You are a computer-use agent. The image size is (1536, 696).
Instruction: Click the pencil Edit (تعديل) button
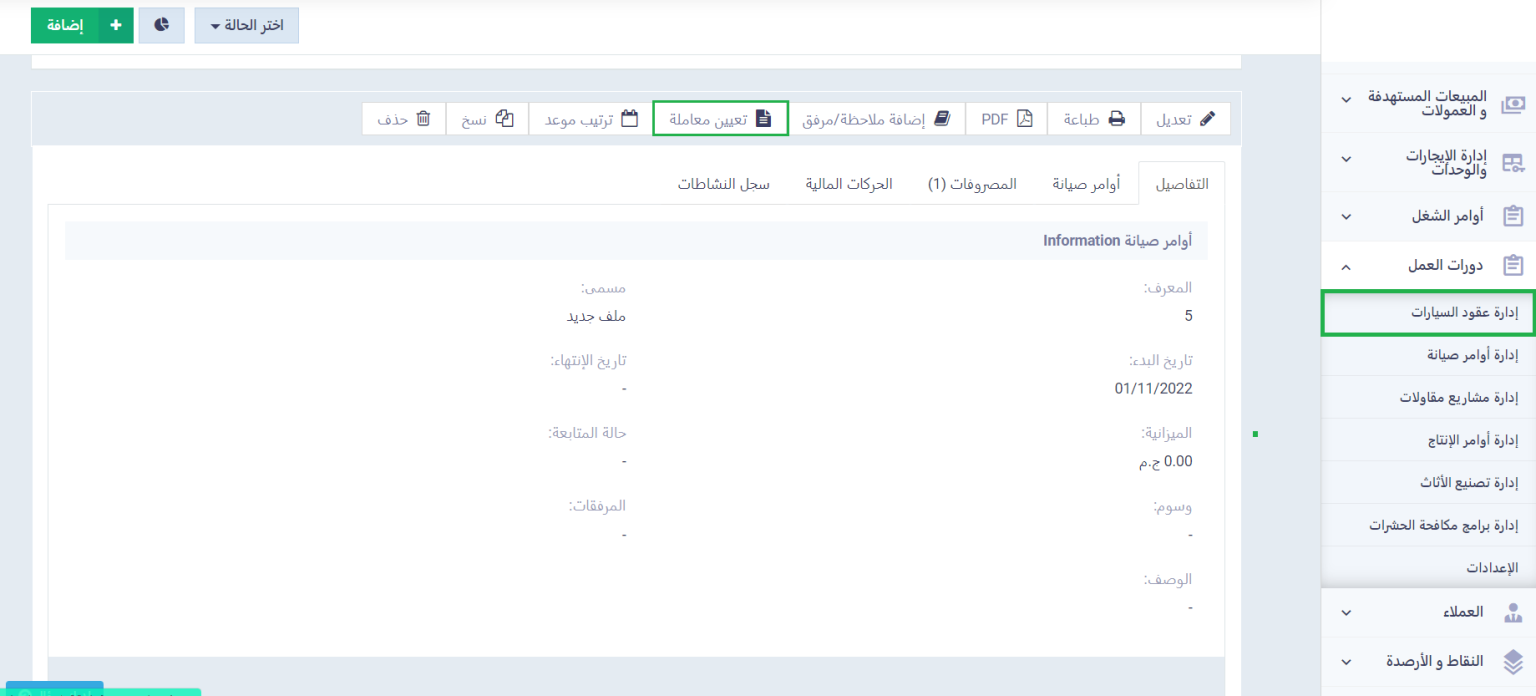1185,119
